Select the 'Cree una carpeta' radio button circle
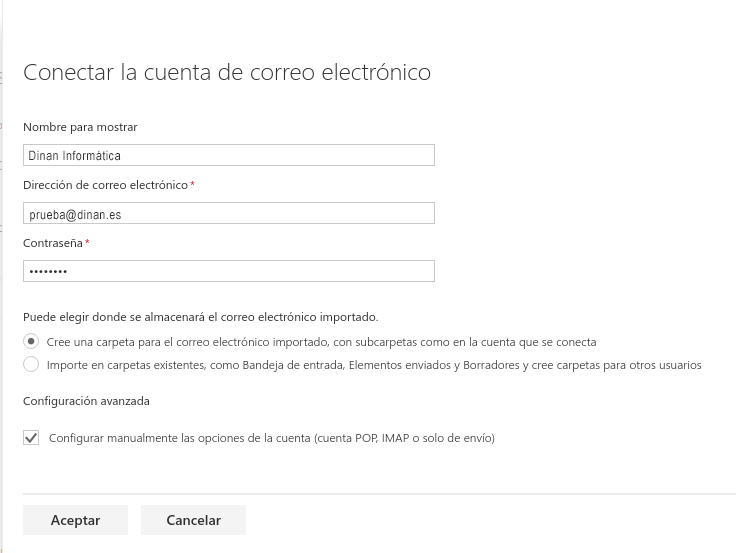The image size is (736, 553). pos(31,341)
